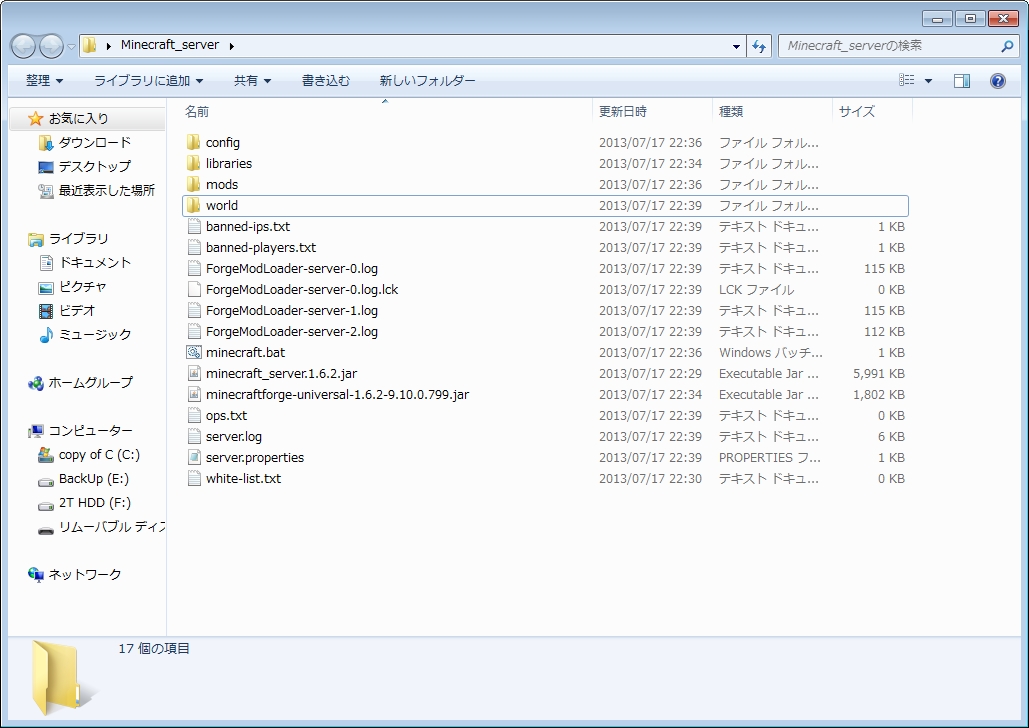Image resolution: width=1029 pixels, height=728 pixels.
Task: Select ネットワーク in navigation pane
Action: [85, 574]
